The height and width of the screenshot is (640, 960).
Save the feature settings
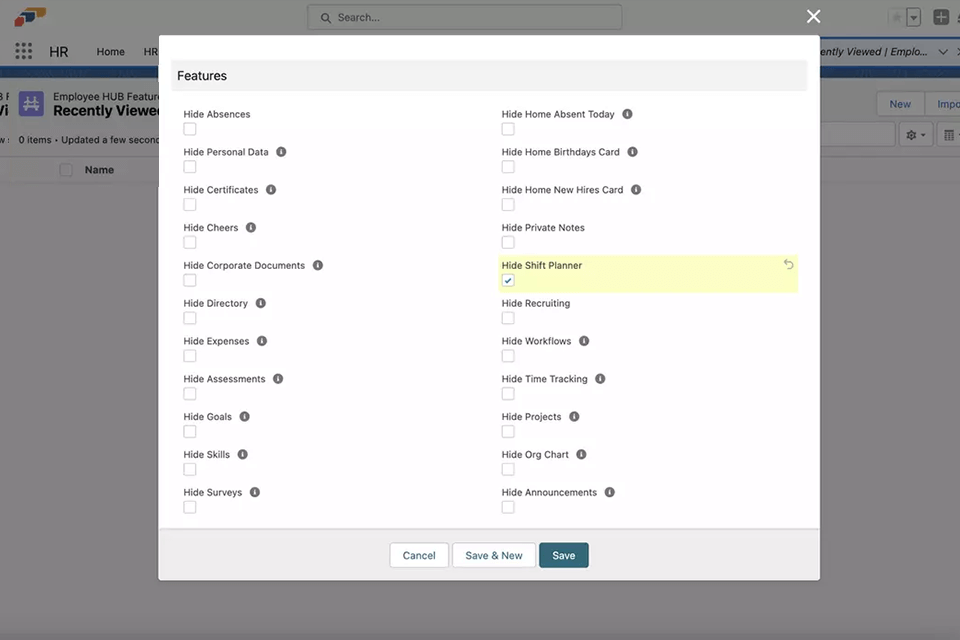click(x=564, y=555)
